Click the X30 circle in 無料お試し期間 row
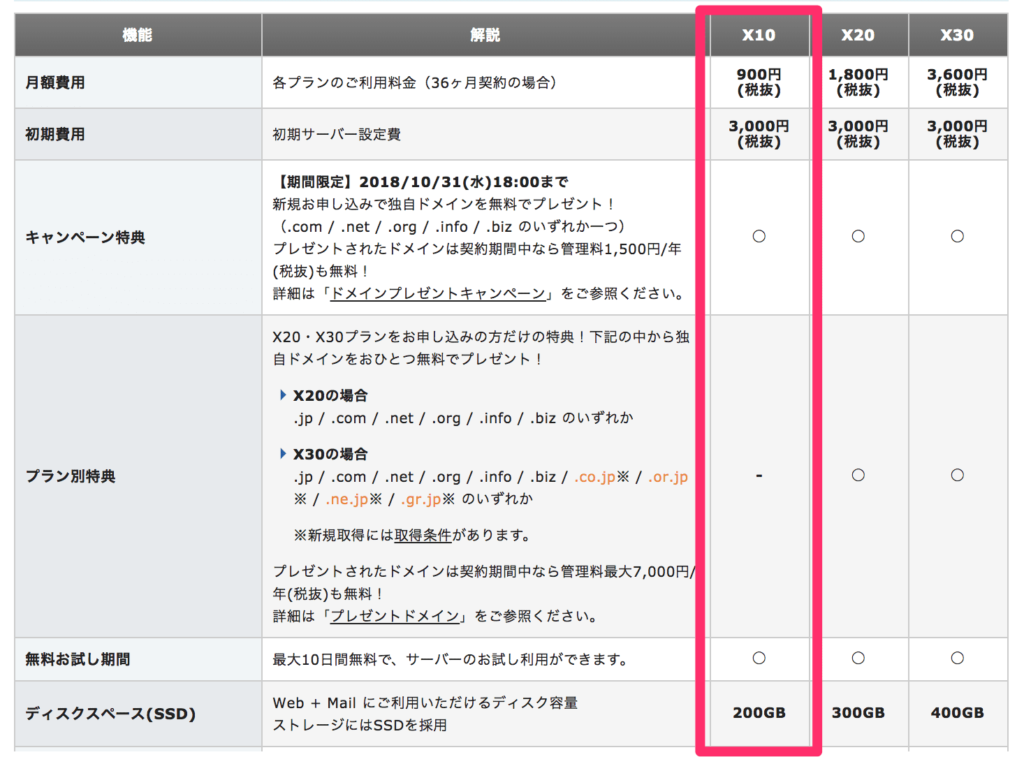 (x=957, y=658)
